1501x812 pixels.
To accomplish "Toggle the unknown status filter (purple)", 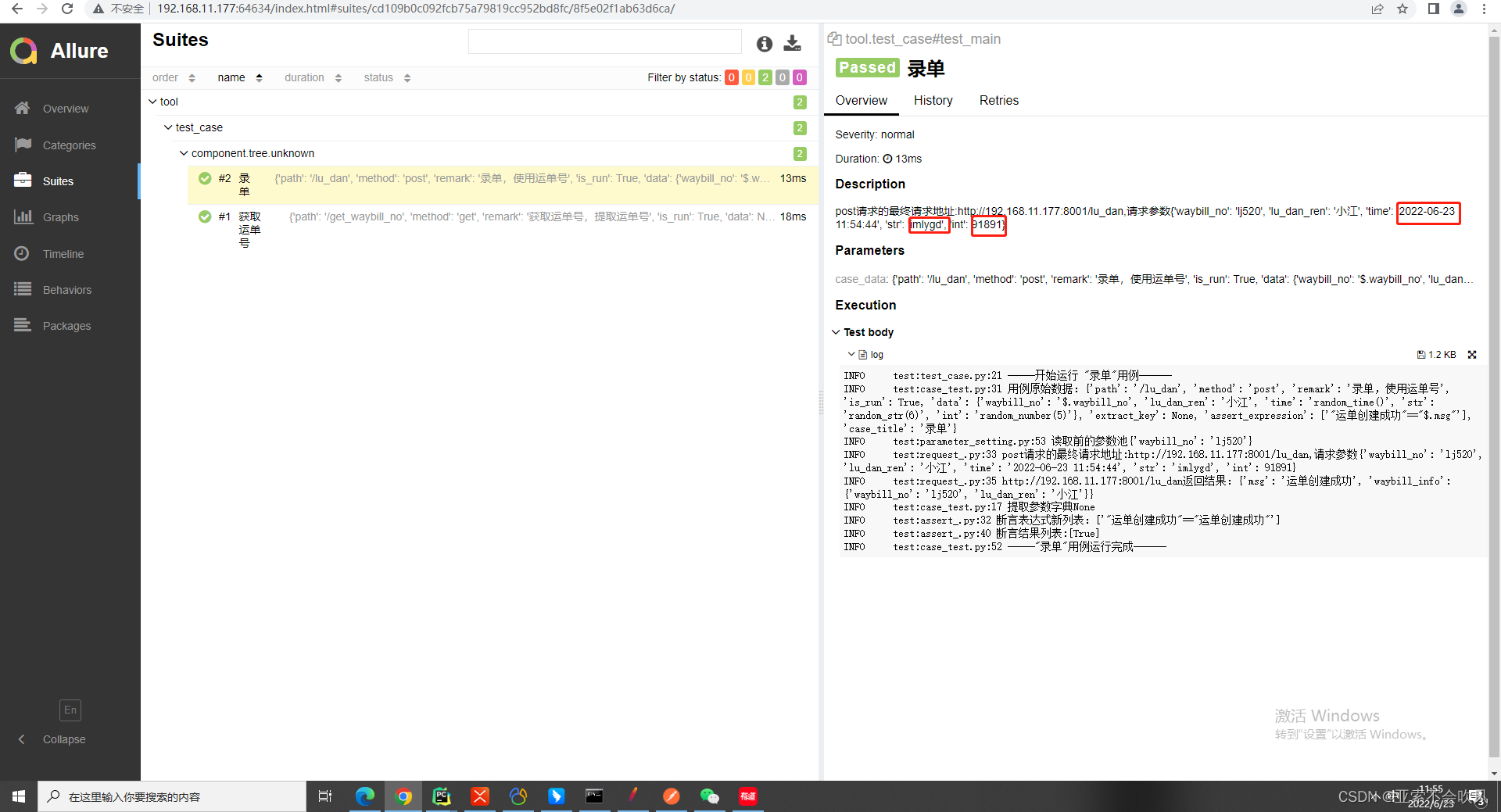I will coord(799,77).
